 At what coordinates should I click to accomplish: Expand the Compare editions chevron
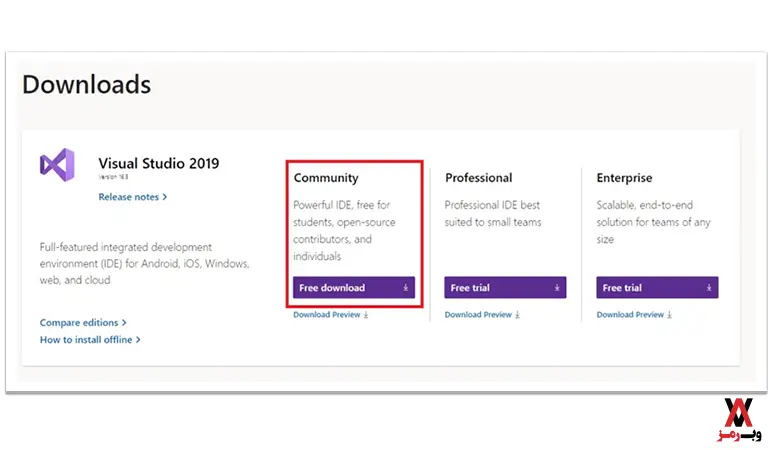pyautogui.click(x=124, y=323)
